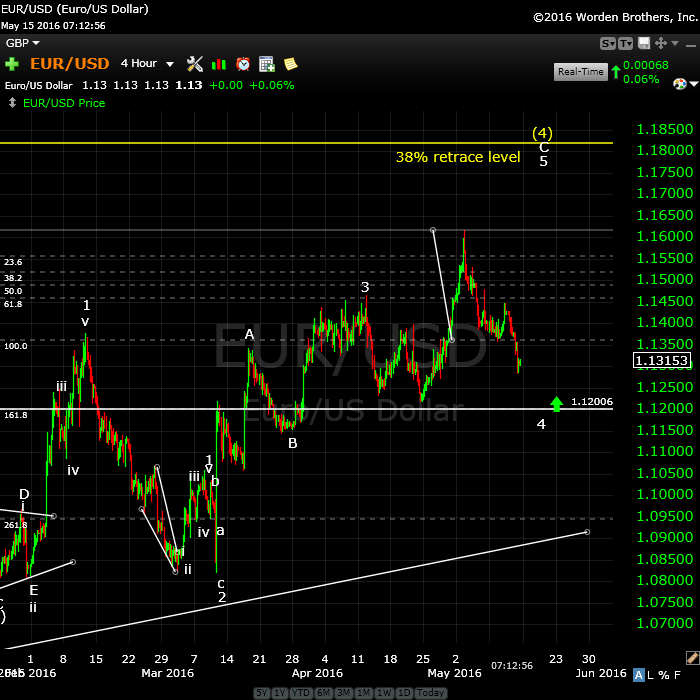Select the 1M range button
The height and width of the screenshot is (700, 700).
click(x=363, y=692)
